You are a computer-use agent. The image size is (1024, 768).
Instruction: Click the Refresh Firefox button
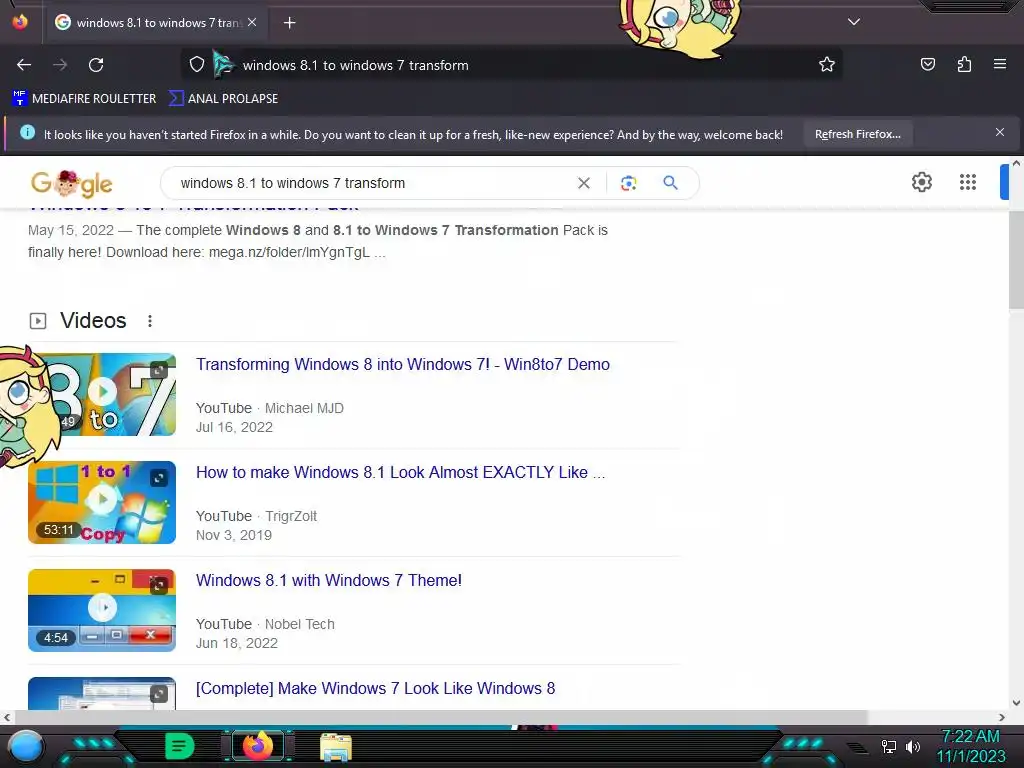(857, 134)
